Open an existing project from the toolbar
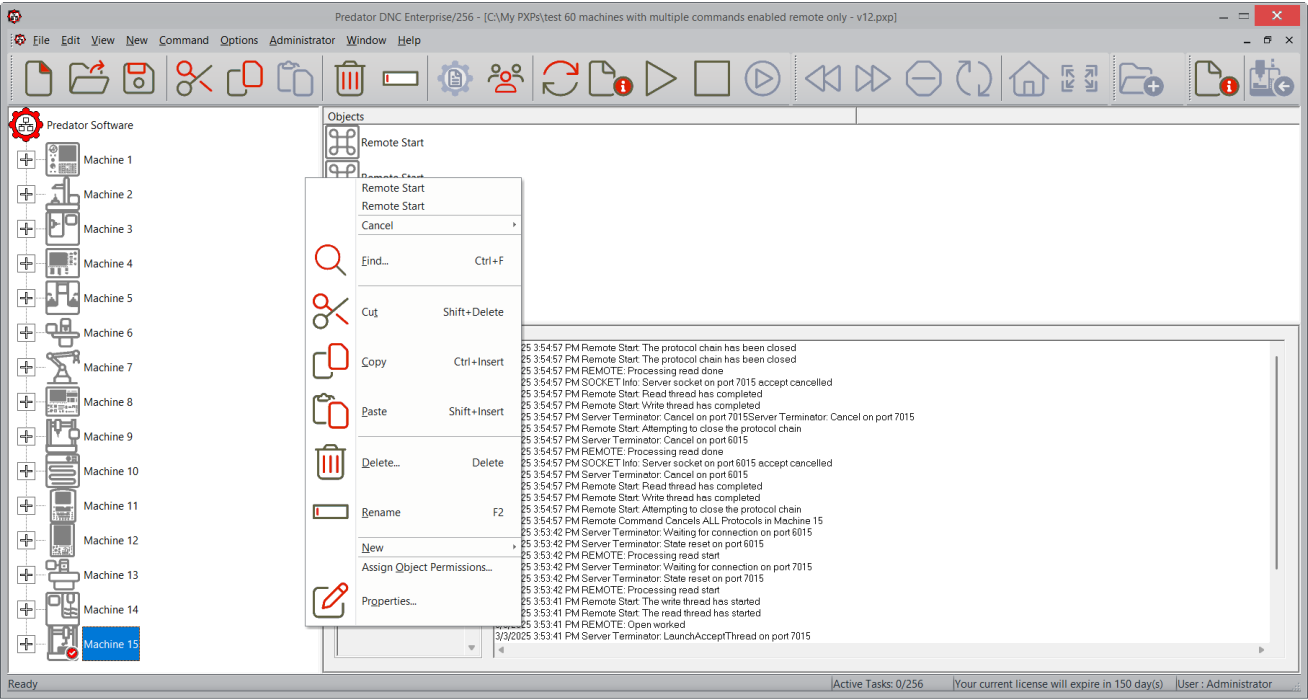 click(88, 78)
